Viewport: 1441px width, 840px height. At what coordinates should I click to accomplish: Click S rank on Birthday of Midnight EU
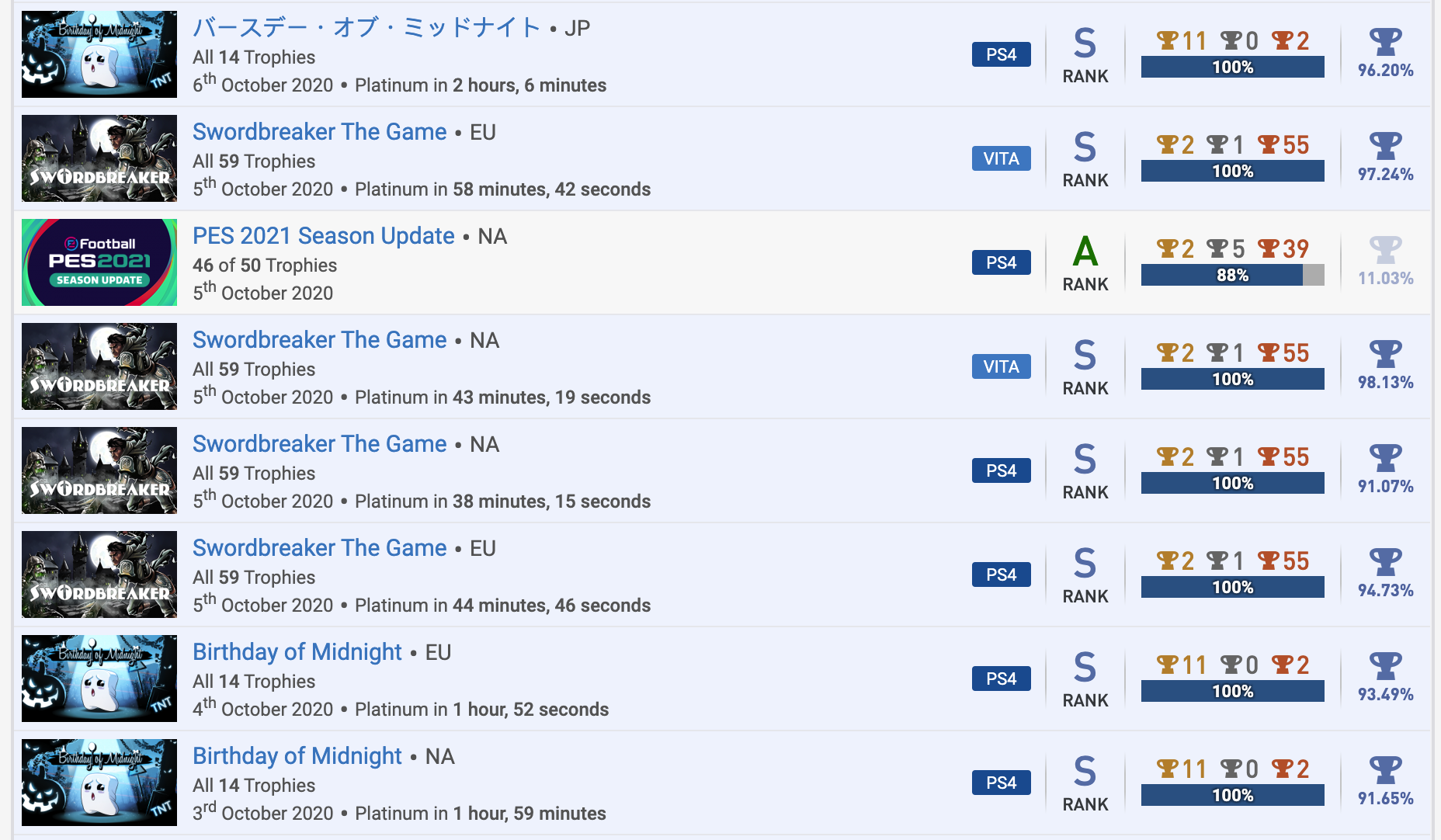(x=1085, y=668)
